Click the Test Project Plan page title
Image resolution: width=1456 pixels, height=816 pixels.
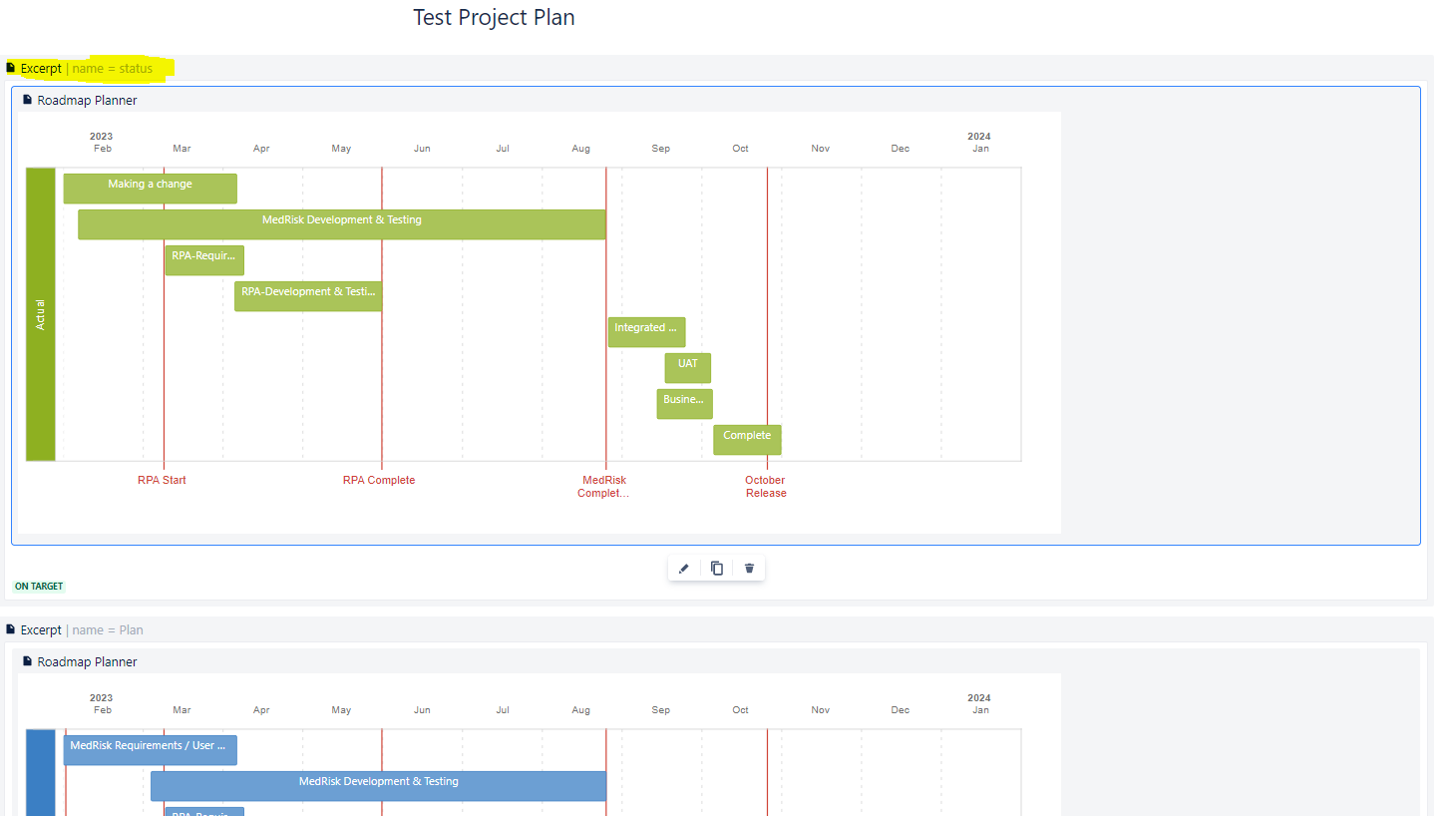[x=494, y=18]
